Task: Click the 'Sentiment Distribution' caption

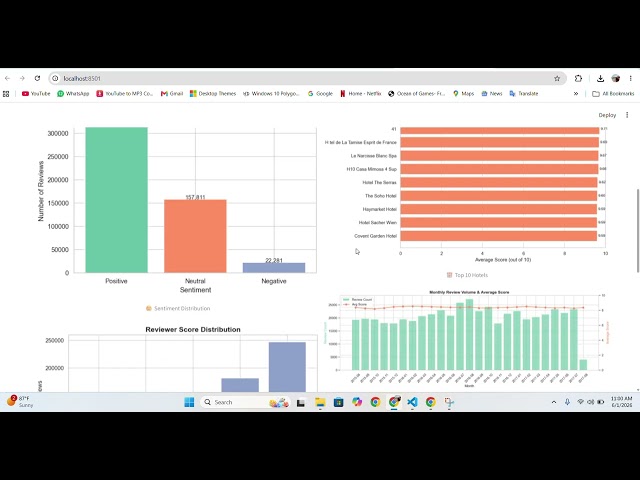Action: (182, 308)
